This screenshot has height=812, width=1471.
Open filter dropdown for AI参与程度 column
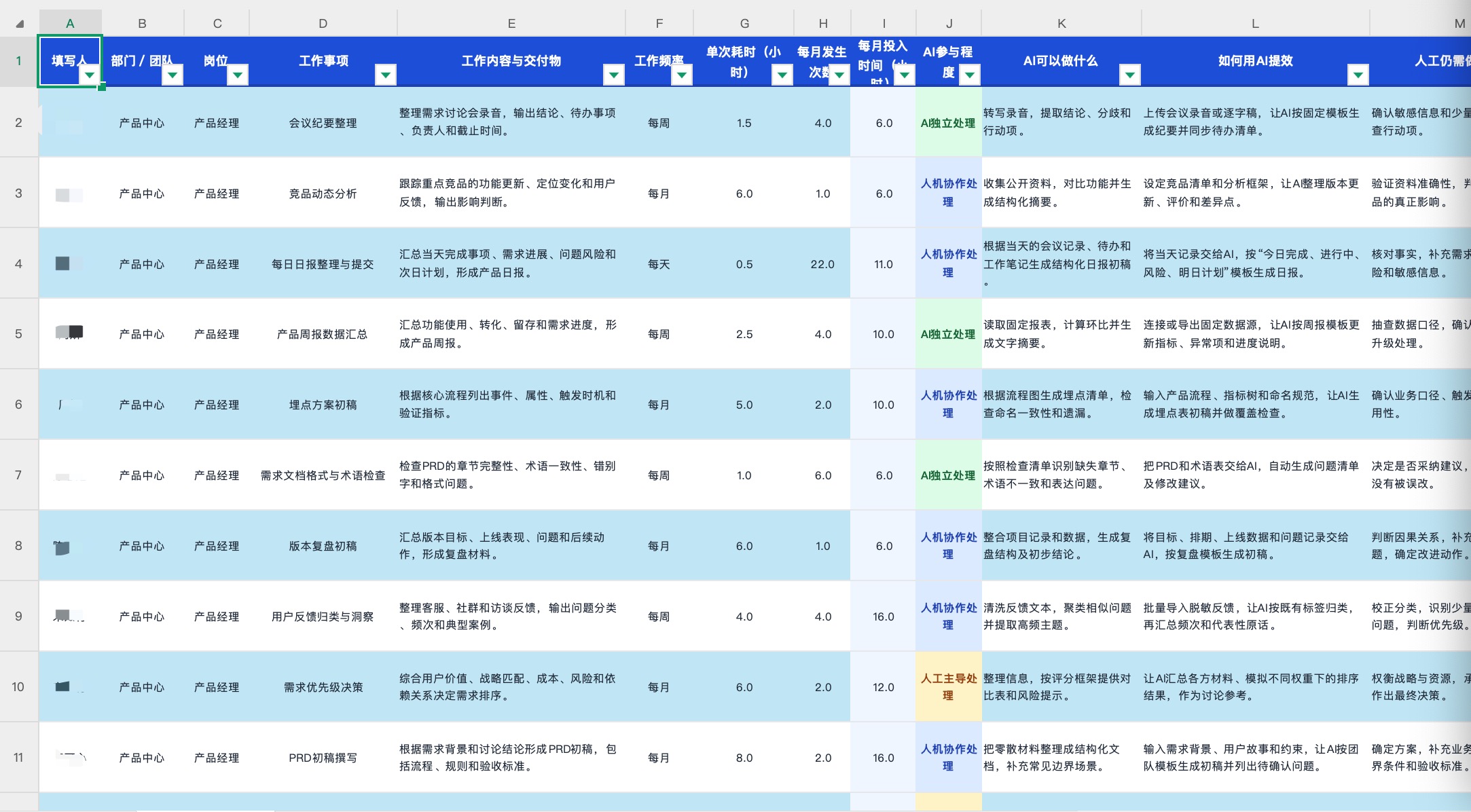coord(970,75)
